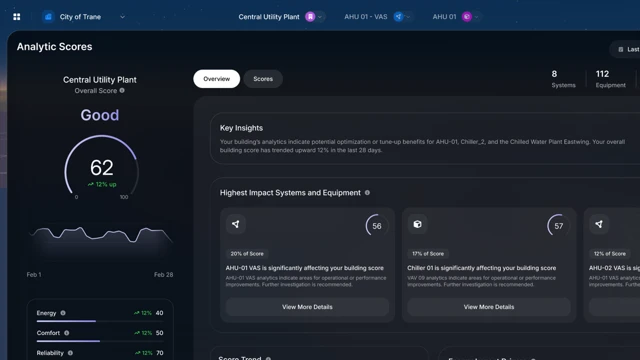
Task: Click the Score Trend info icon
Action: click(268, 358)
